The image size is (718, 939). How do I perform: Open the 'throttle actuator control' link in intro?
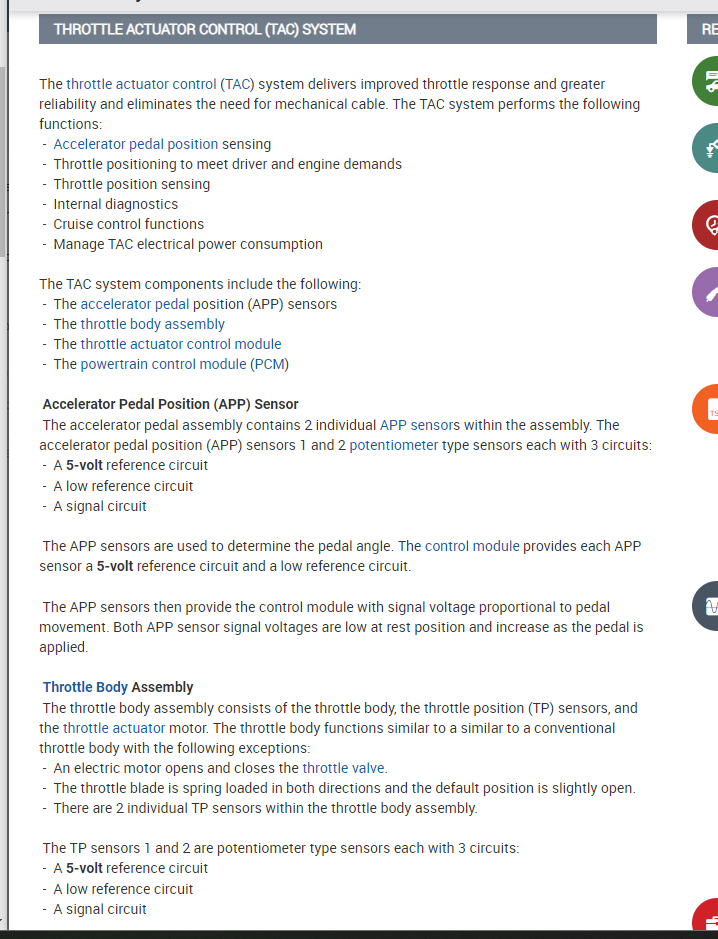(x=141, y=84)
